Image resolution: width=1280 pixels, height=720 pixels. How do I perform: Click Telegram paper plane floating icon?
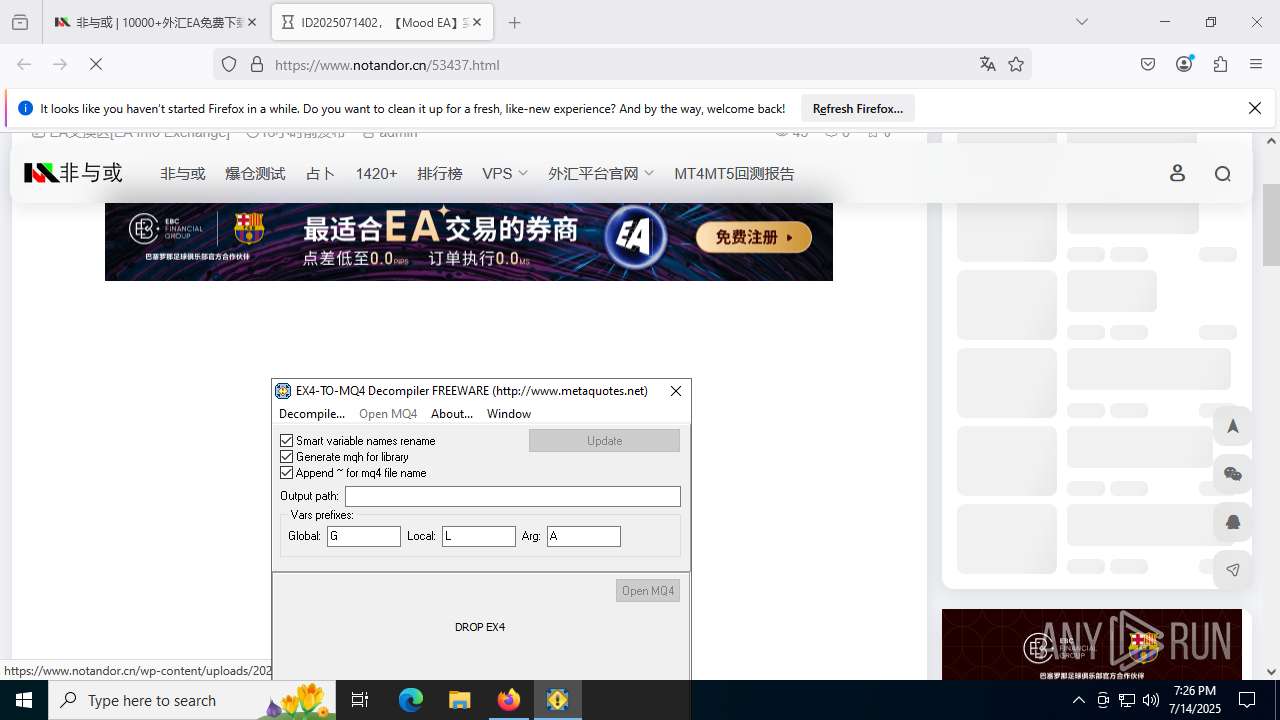(1232, 570)
